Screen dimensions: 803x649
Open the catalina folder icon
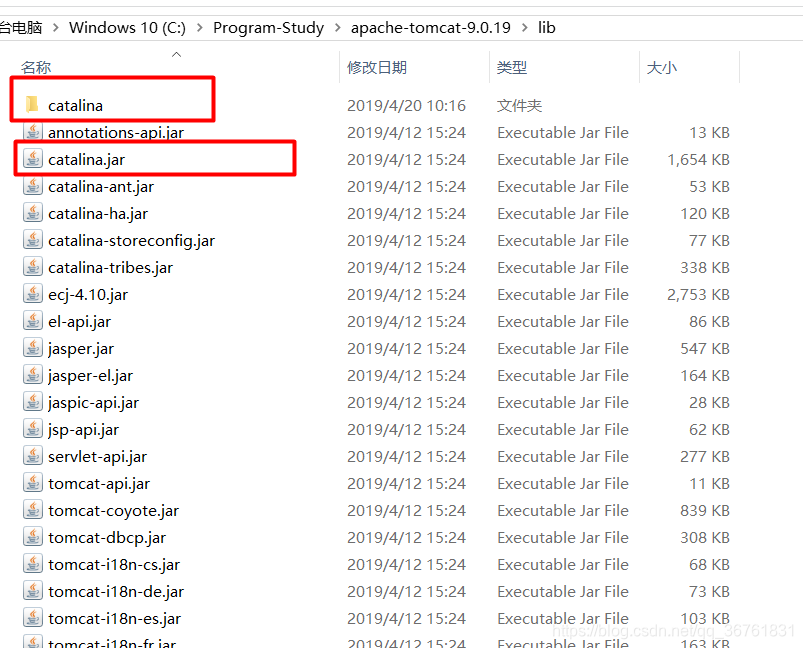(32, 104)
